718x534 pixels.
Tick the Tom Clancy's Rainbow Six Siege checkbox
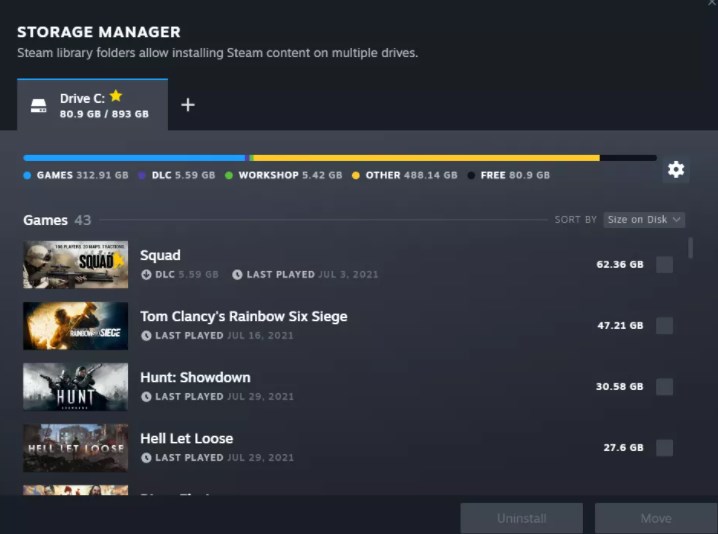pyautogui.click(x=664, y=326)
